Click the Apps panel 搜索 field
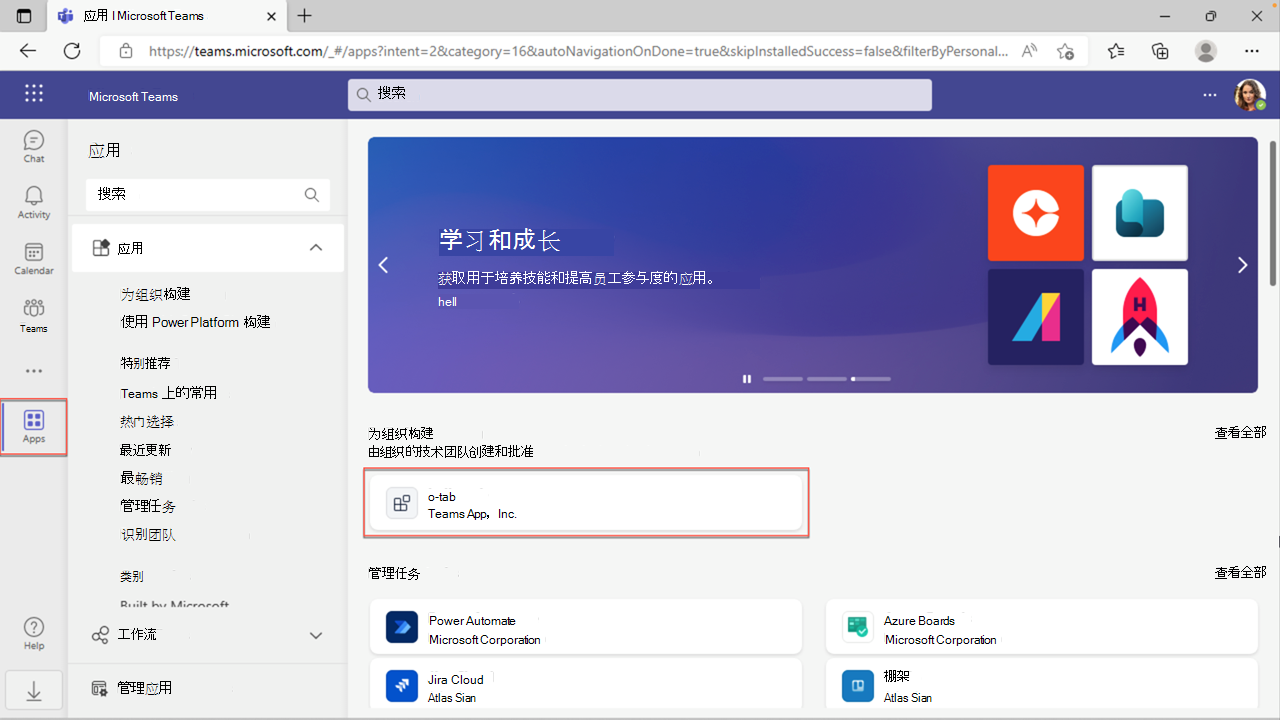 coord(208,194)
